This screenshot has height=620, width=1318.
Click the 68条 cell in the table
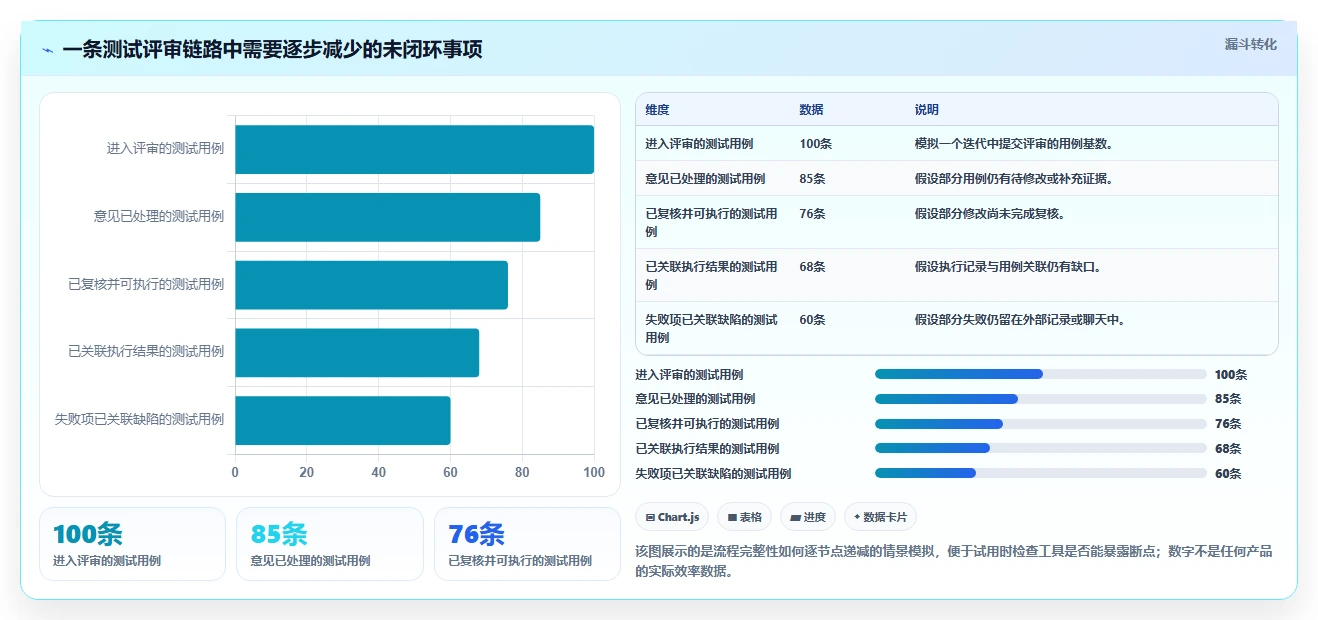coord(812,267)
